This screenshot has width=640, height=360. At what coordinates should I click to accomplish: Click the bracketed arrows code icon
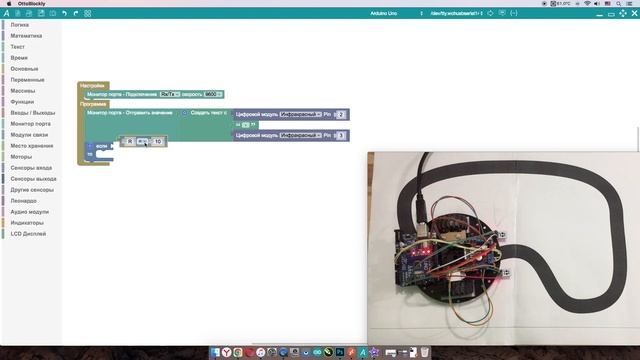(514, 13)
